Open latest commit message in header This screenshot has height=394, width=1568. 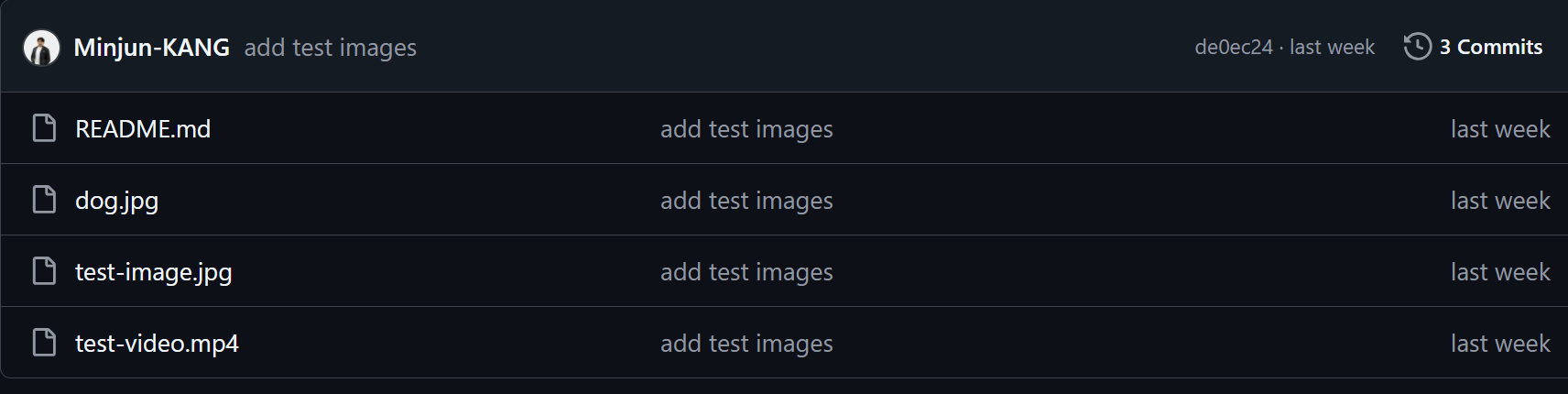[x=330, y=48]
